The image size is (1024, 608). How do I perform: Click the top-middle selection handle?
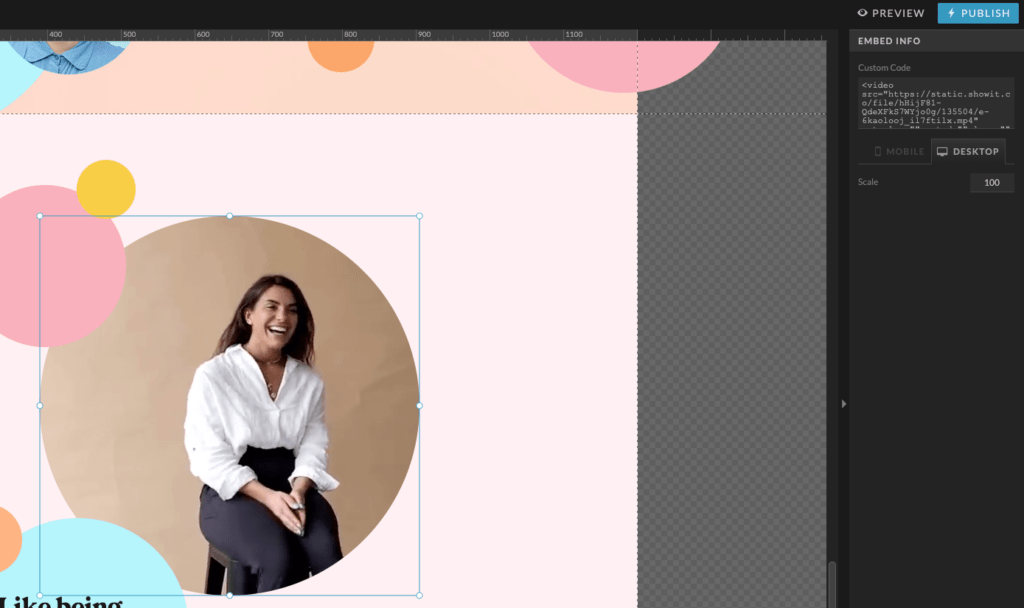229,216
